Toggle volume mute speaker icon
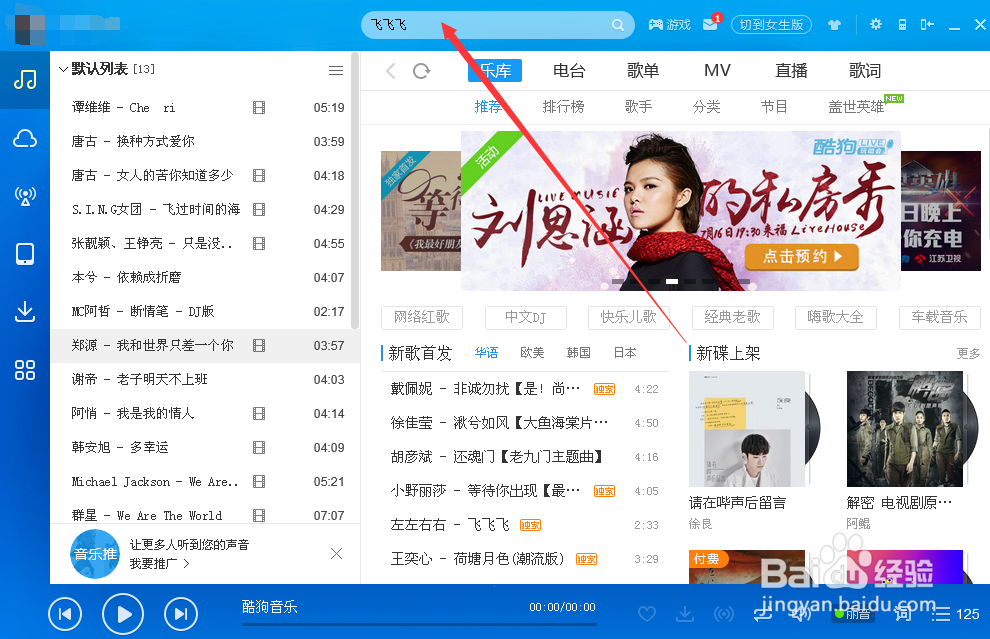The image size is (990, 639). [801, 612]
